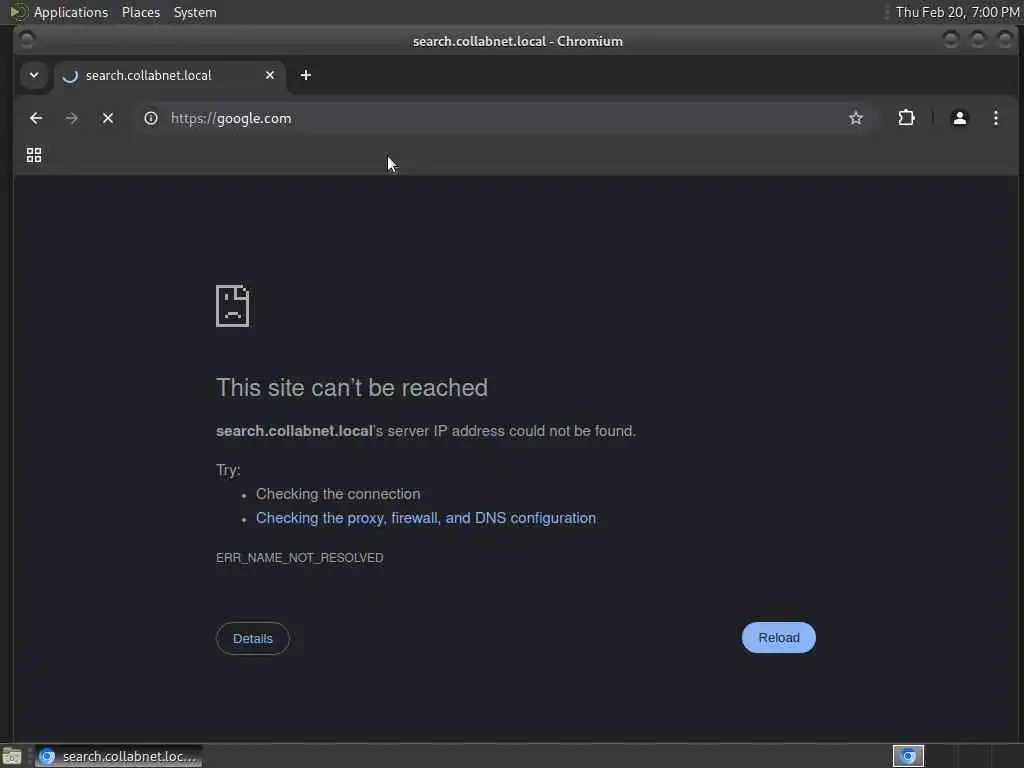Screen dimensions: 1024x768
Task: Go back to the previous page
Action: point(36,118)
